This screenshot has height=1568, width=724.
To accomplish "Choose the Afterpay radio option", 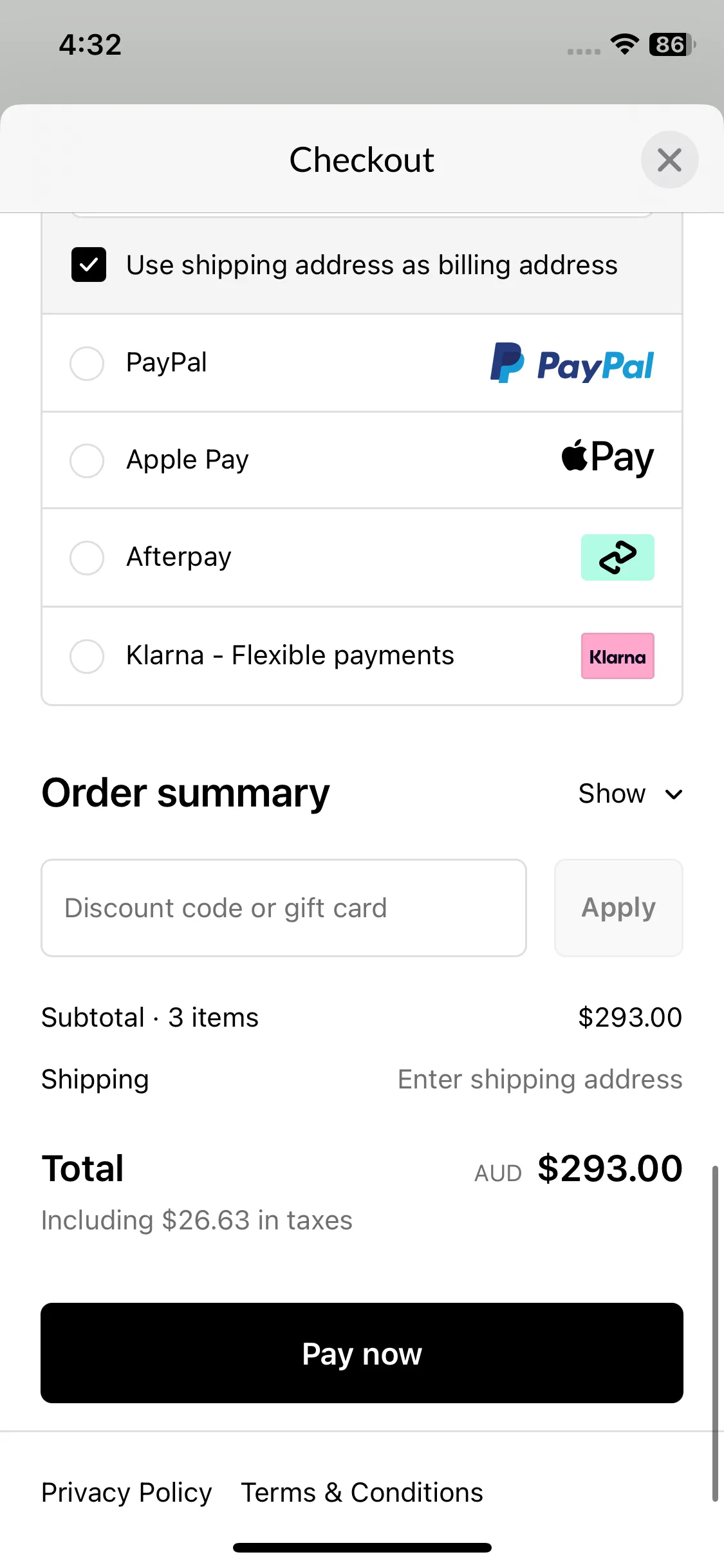I will click(x=87, y=557).
